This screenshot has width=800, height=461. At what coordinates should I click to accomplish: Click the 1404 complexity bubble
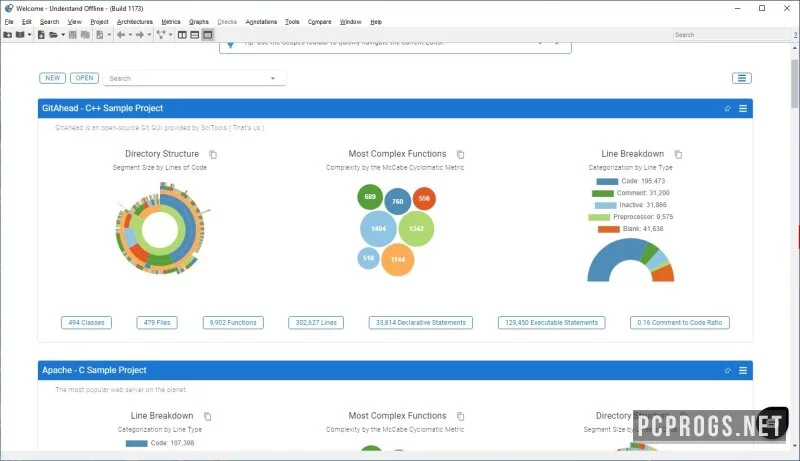[378, 229]
